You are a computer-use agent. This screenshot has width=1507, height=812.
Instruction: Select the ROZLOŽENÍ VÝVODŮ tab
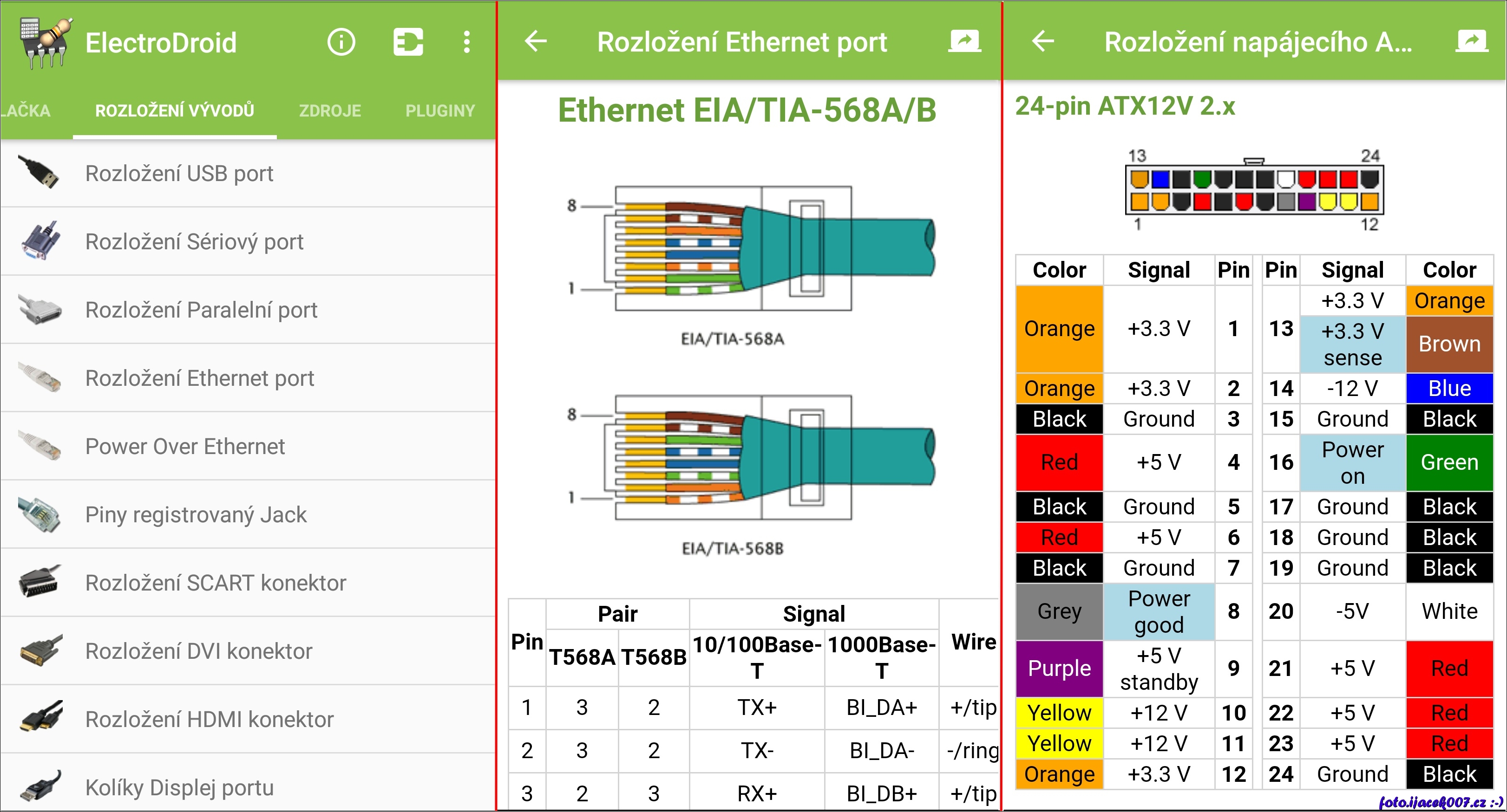174,110
